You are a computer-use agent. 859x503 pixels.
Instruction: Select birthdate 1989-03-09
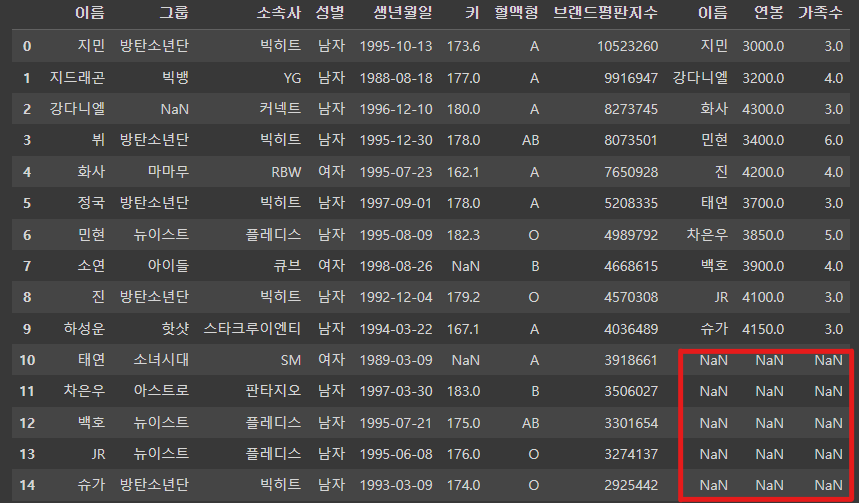pos(396,360)
